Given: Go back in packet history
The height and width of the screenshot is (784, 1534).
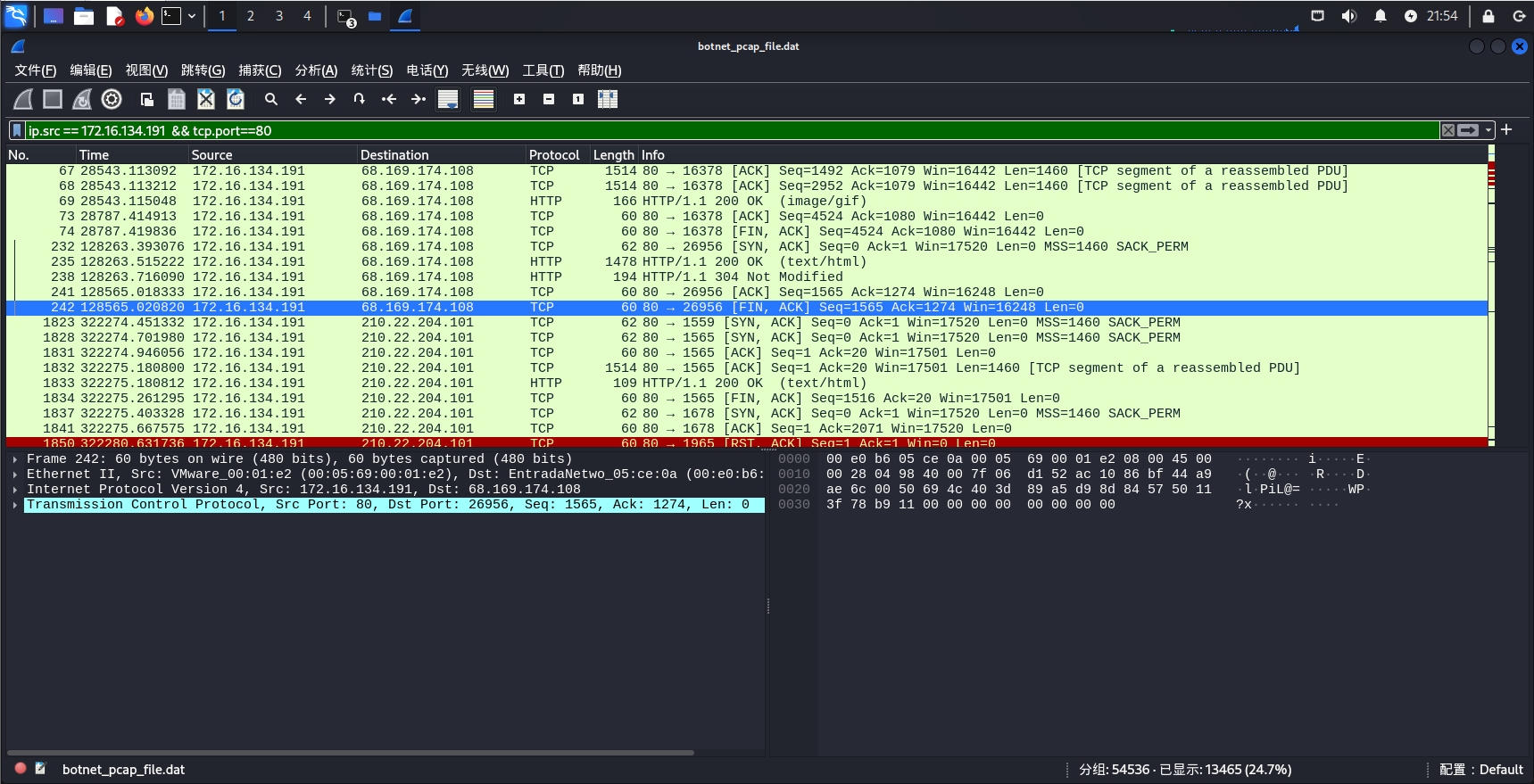Looking at the screenshot, I should pyautogui.click(x=301, y=99).
